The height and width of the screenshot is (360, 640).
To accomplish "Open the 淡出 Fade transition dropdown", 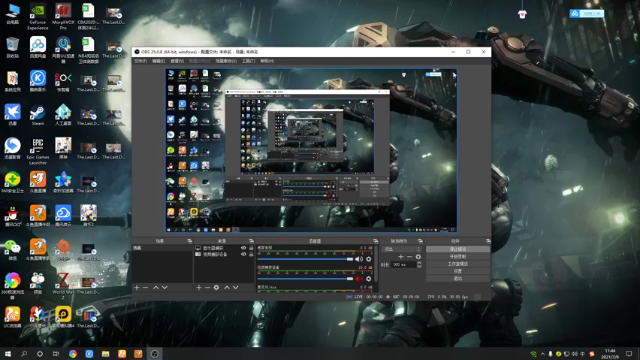I will [401, 249].
